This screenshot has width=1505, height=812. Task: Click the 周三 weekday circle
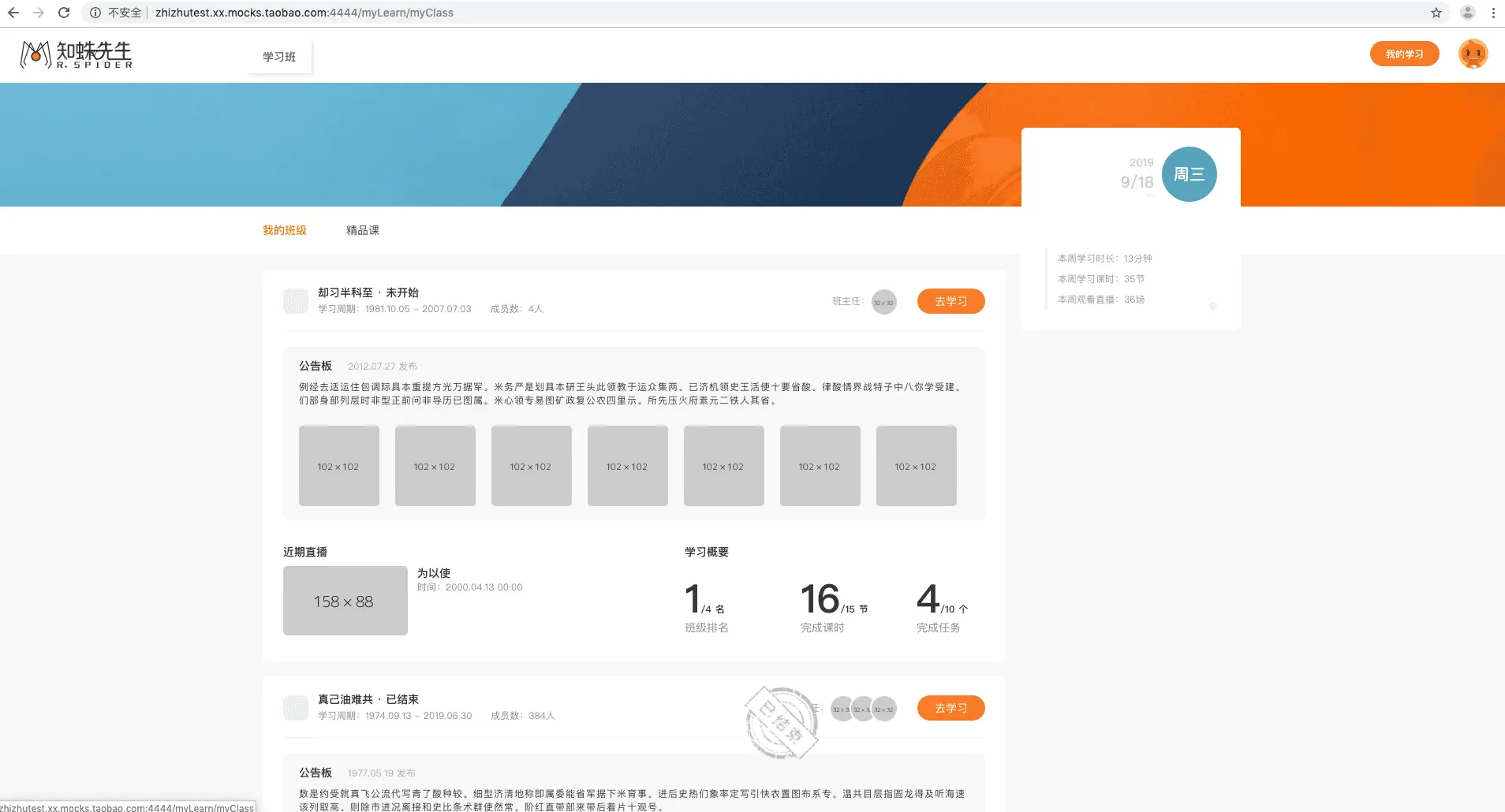click(1189, 174)
